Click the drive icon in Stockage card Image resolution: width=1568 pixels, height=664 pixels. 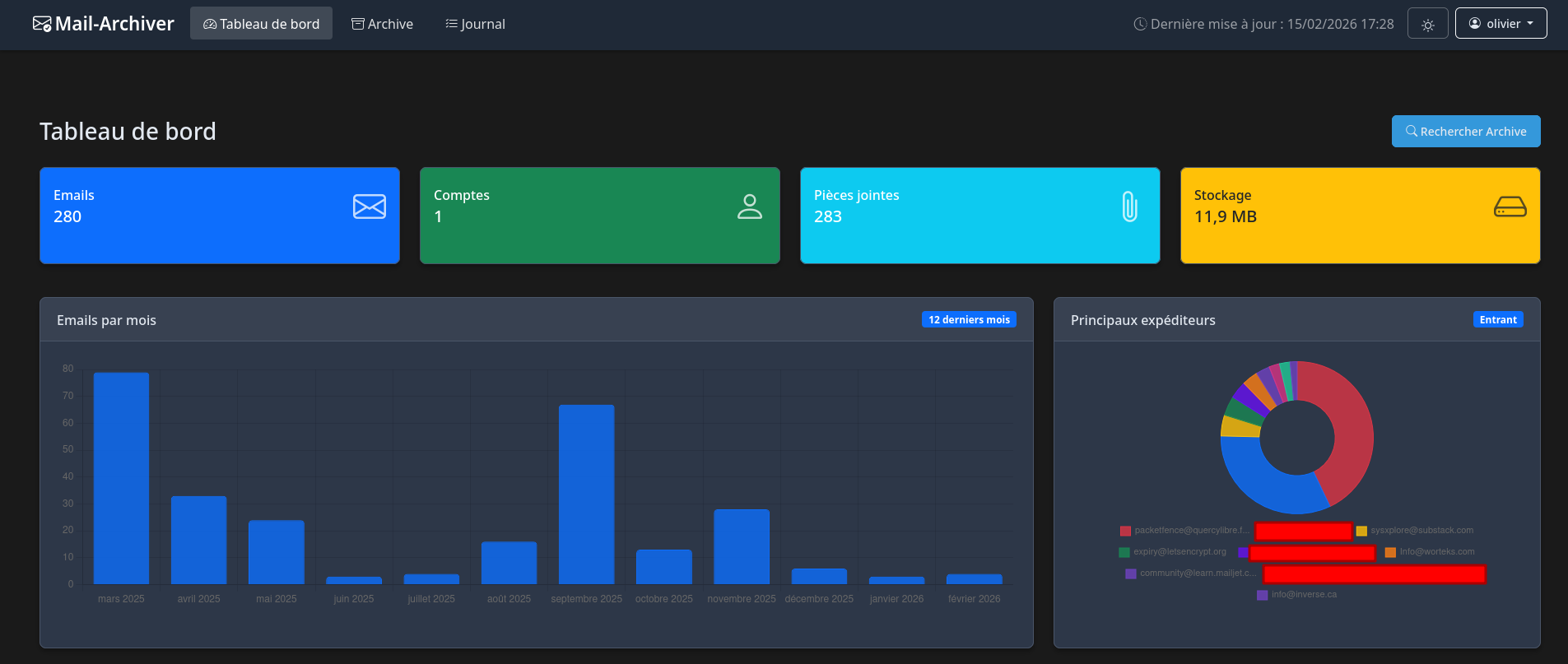[x=1510, y=207]
